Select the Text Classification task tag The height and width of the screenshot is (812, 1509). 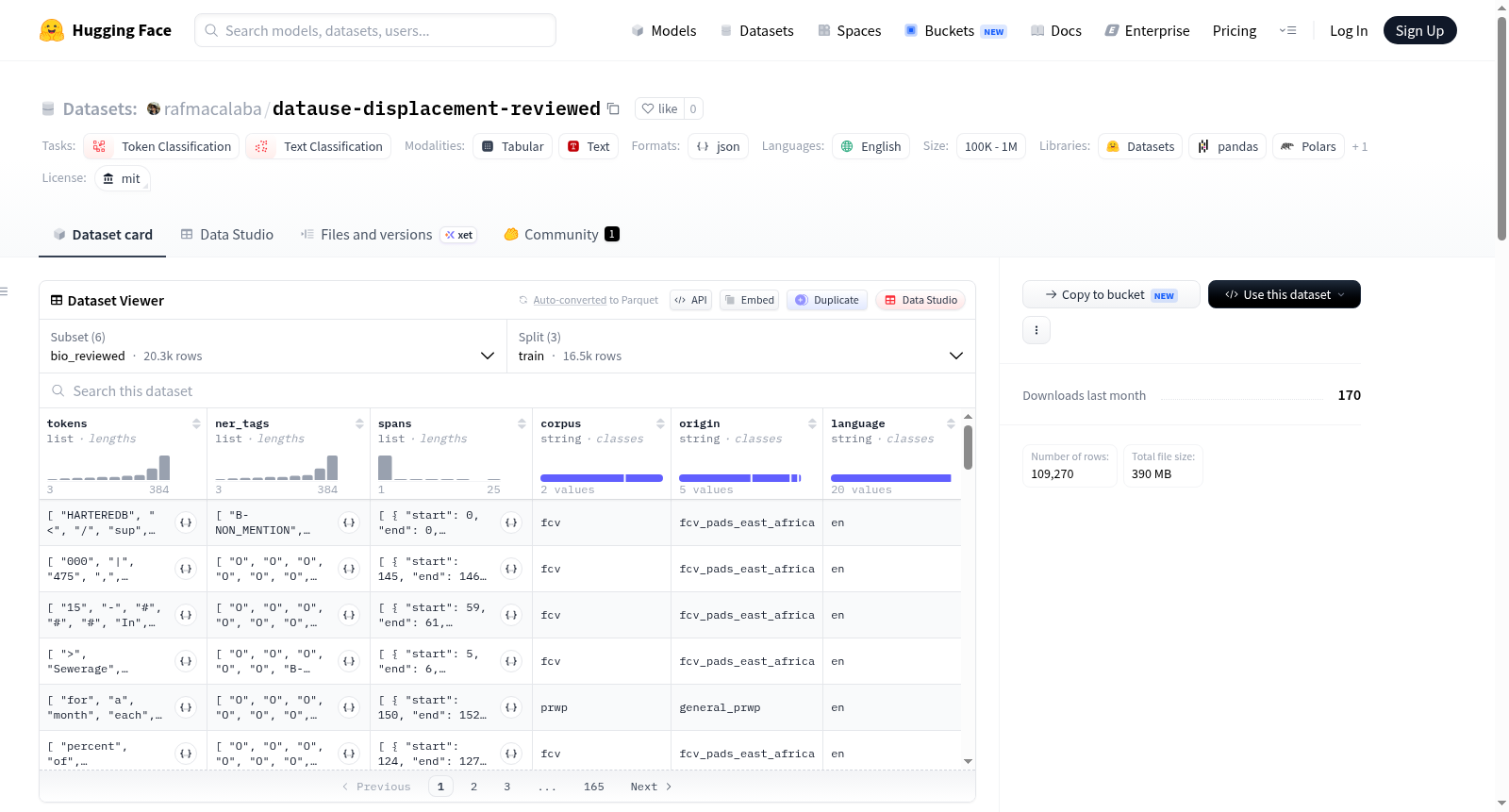[319, 146]
